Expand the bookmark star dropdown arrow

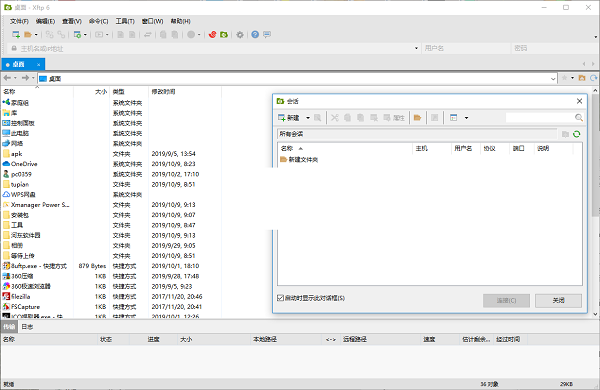572,78
